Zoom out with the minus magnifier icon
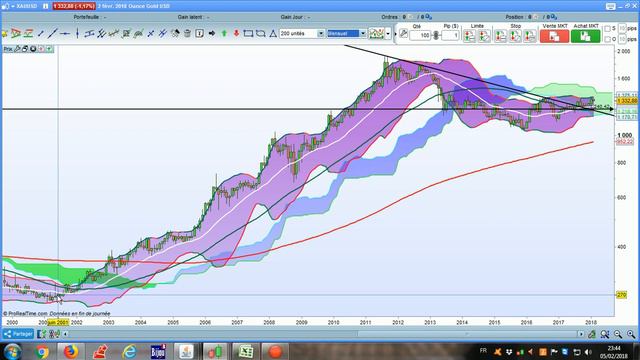640x360 pixels. coord(618,334)
